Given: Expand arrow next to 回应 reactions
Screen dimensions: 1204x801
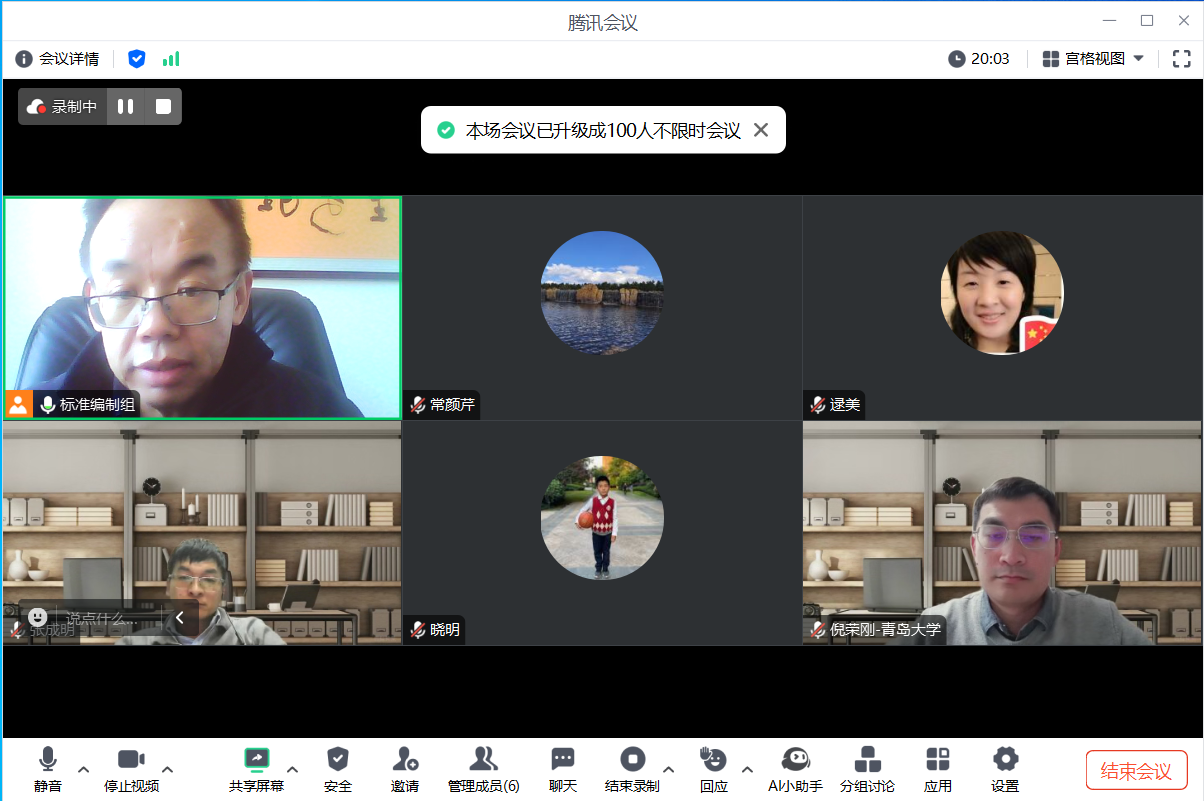Looking at the screenshot, I should click(747, 769).
